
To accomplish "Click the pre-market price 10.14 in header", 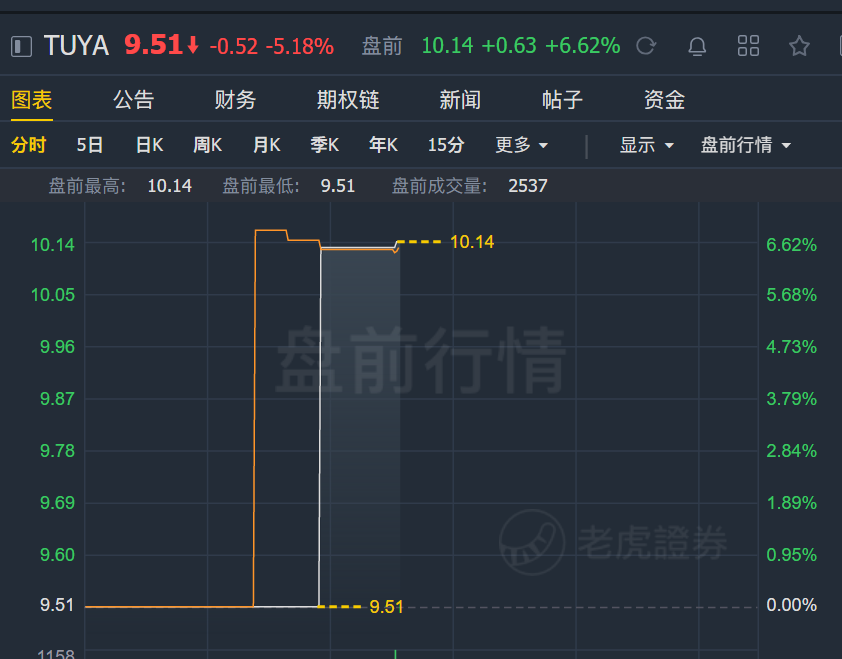I will coord(447,46).
